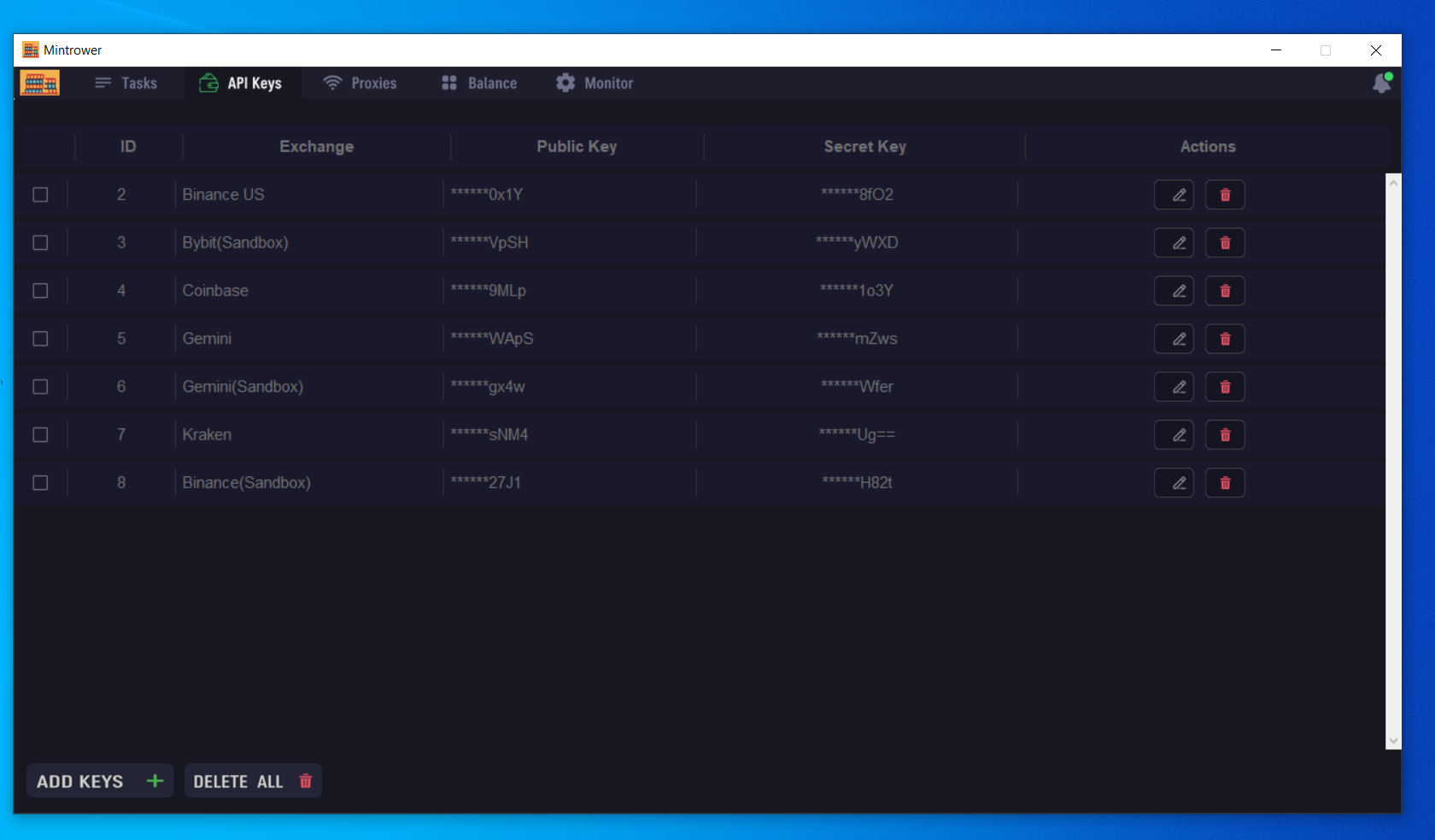Edit the Gemini(Sandbox) key entry
This screenshot has height=840, width=1435.
1174,388
